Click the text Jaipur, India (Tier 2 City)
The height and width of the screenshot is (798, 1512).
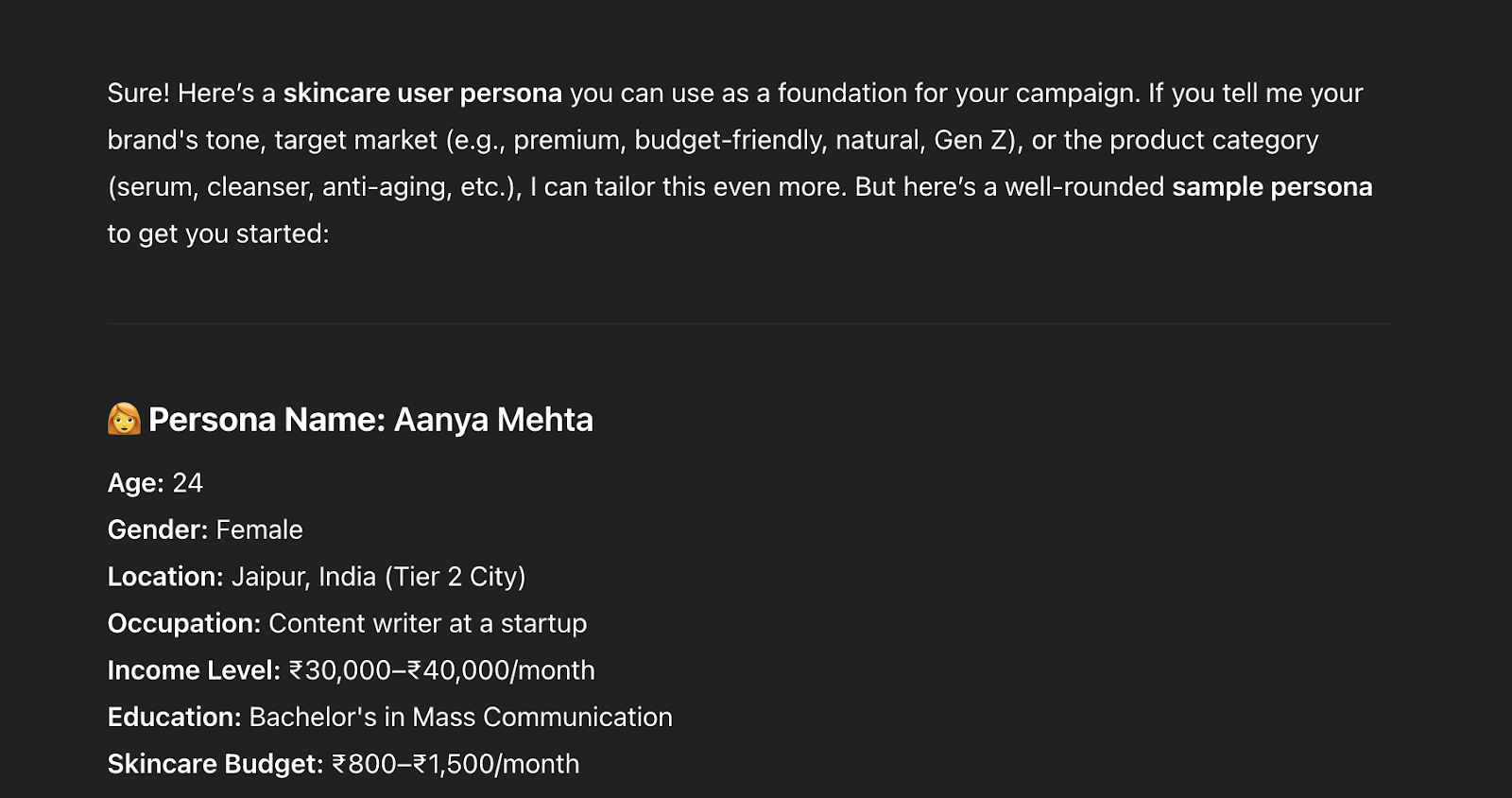pyautogui.click(x=379, y=577)
